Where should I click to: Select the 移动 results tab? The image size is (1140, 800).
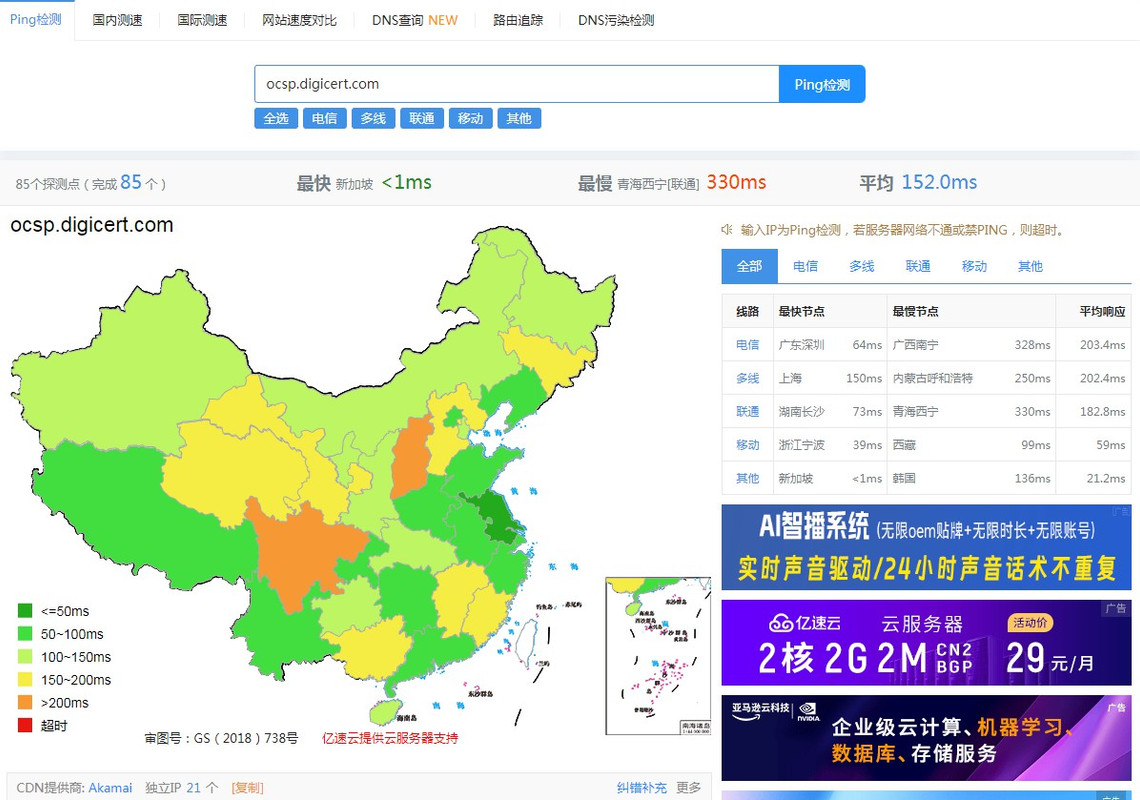click(x=974, y=266)
